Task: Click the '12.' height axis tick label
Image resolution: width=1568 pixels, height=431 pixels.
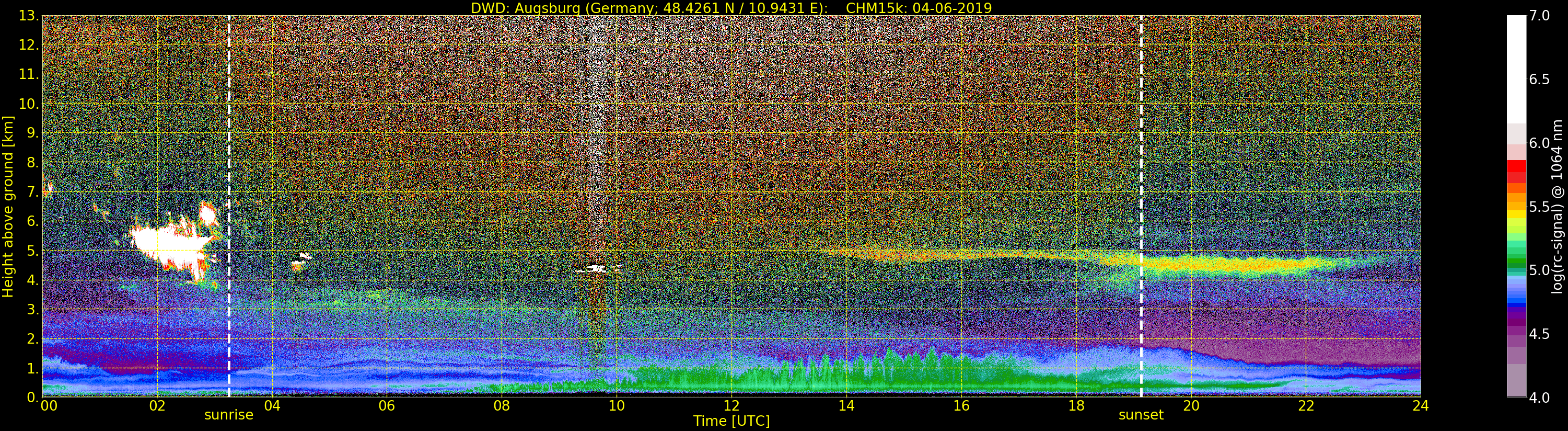Action: coord(29,45)
